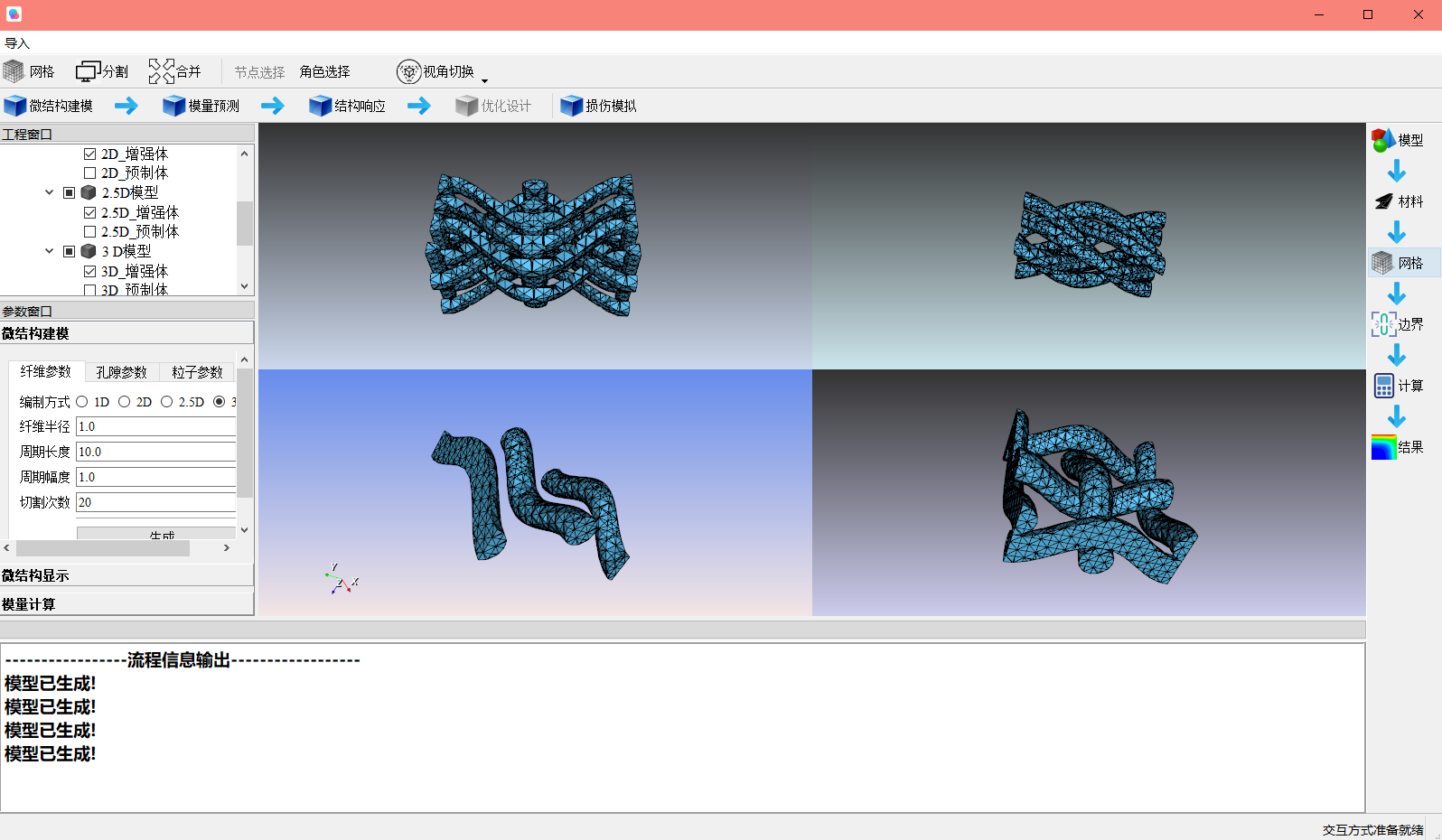Screen dimensions: 1442x840
Task: Open the 优化设计 workflow step
Action: [x=494, y=106]
